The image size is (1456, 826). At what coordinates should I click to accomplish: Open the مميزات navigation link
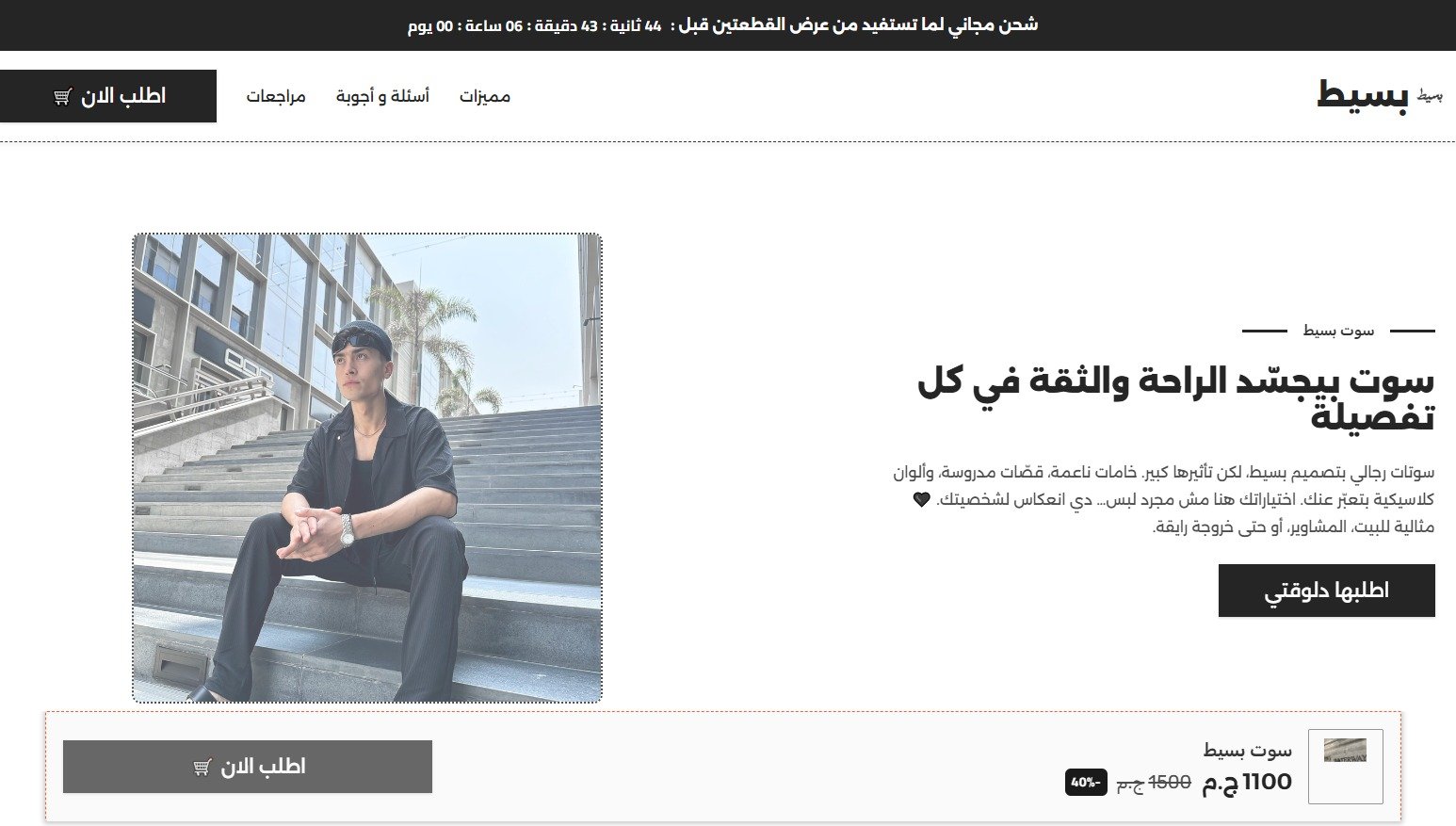tap(485, 96)
